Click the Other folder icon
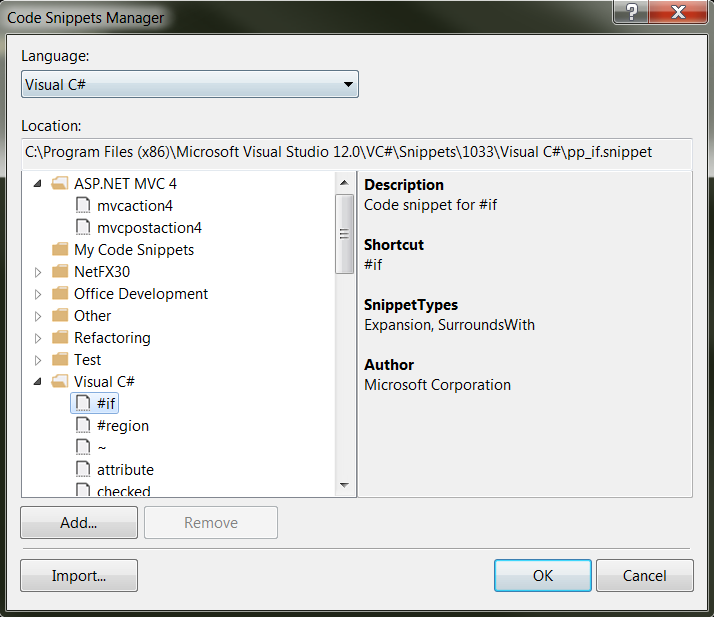The width and height of the screenshot is (714, 617). [60, 315]
